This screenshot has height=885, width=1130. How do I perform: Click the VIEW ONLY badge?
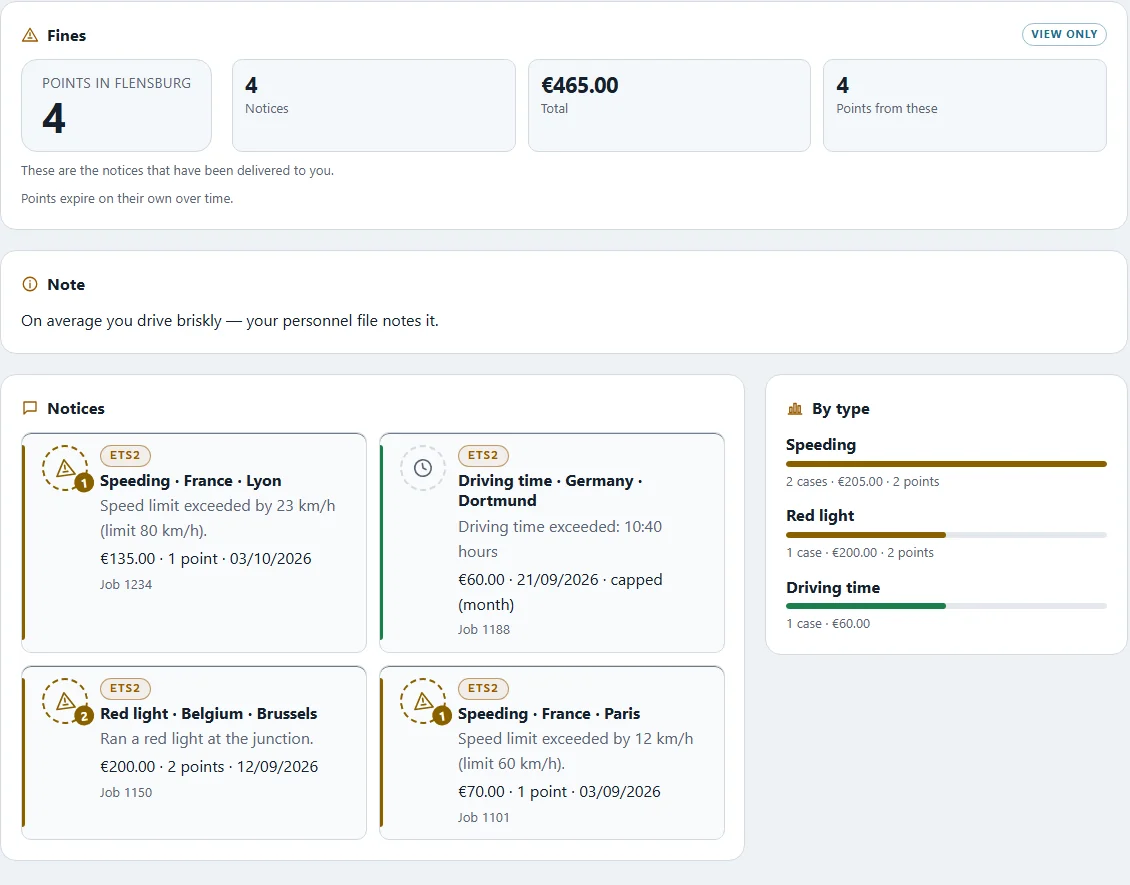tap(1064, 34)
